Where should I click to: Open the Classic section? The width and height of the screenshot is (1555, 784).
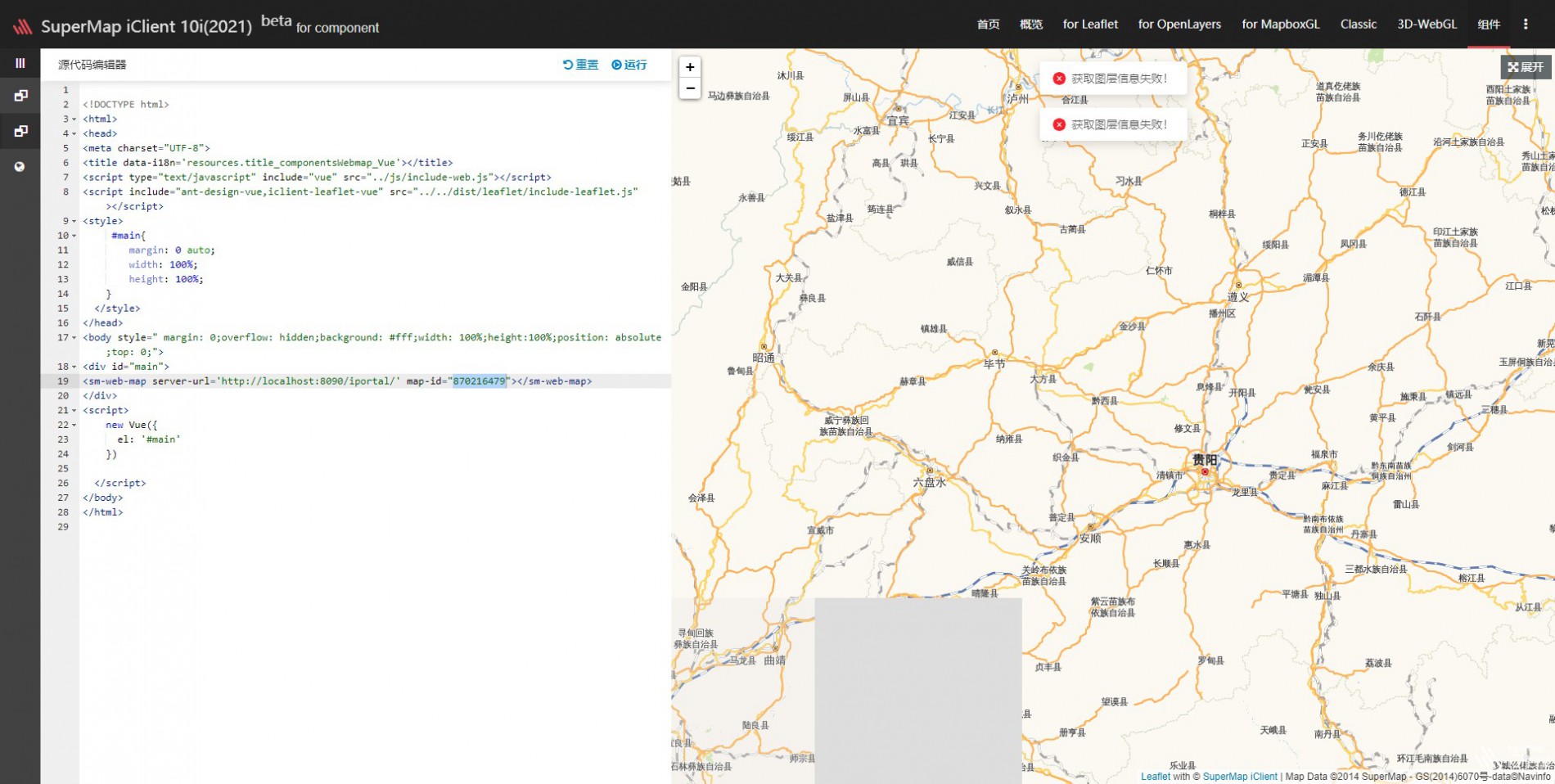pyautogui.click(x=1359, y=25)
